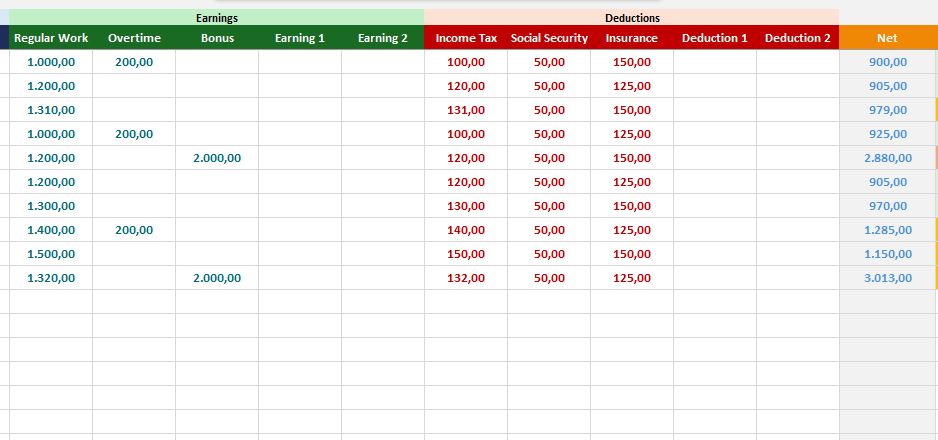Click the Regular Work column header

(x=51, y=38)
